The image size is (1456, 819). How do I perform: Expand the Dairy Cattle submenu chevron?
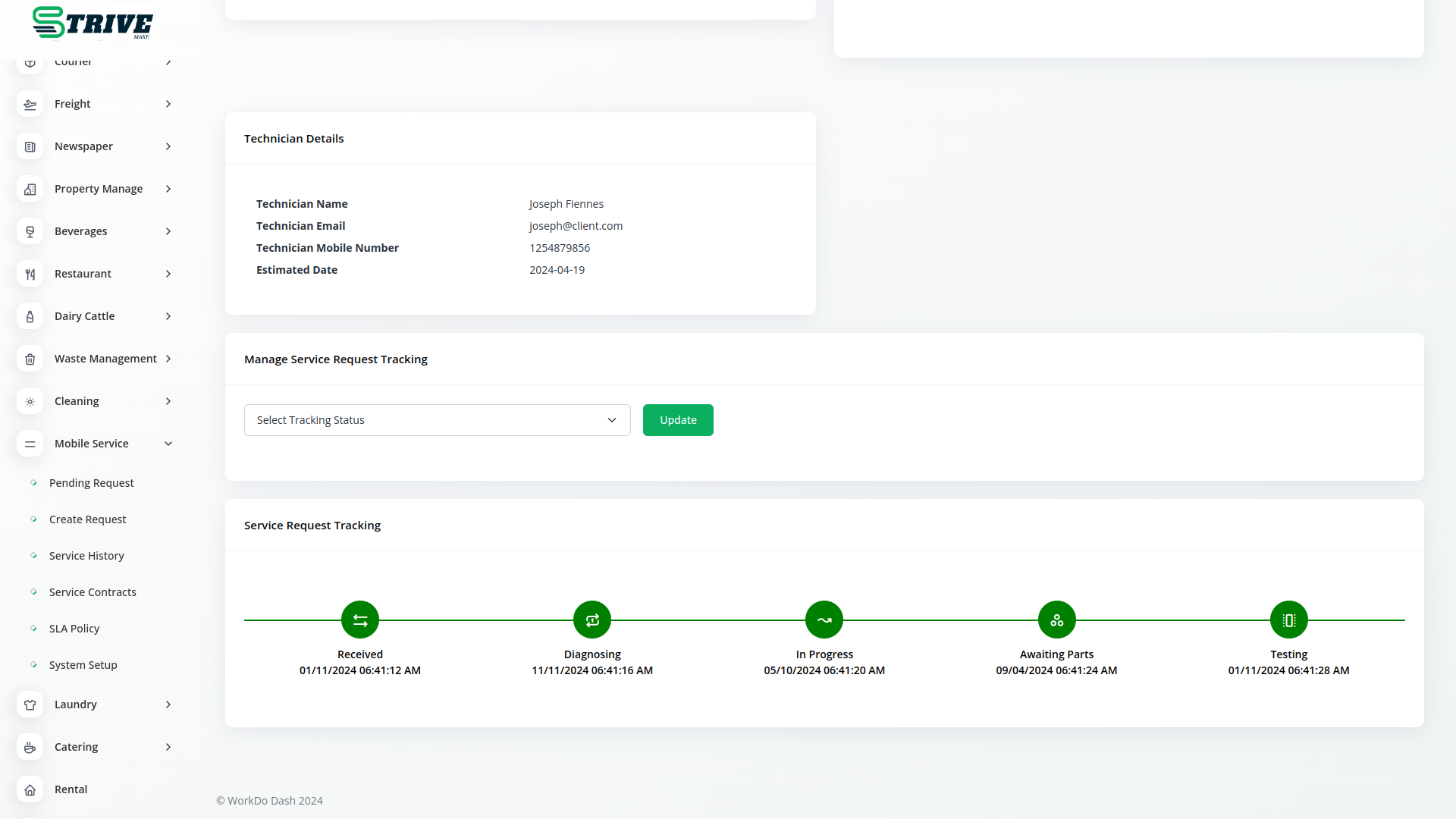coord(168,316)
